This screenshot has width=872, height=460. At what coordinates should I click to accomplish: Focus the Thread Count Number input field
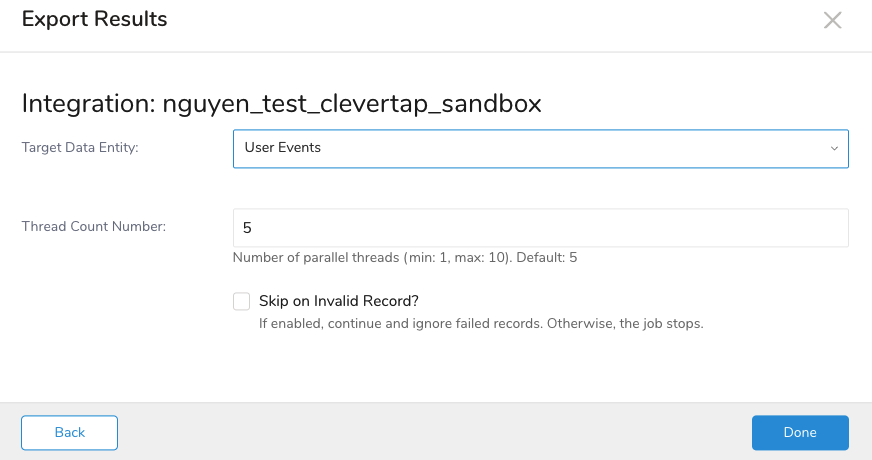540,227
